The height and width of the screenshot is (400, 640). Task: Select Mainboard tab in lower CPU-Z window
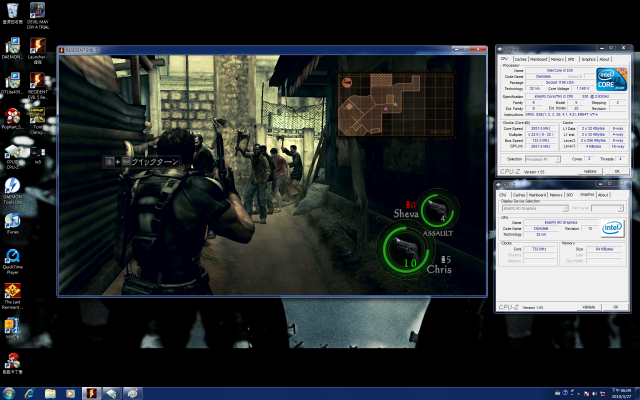537,195
